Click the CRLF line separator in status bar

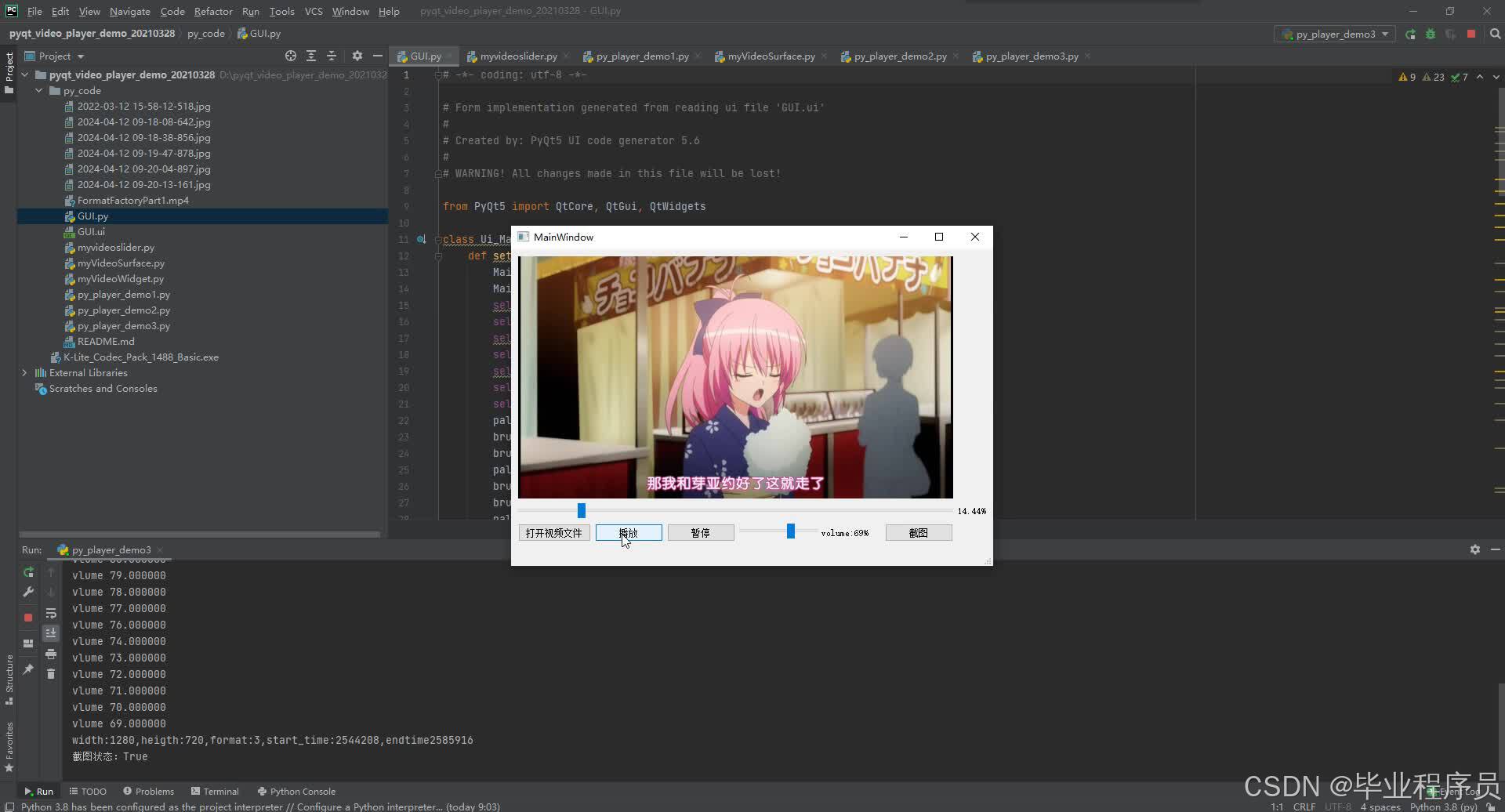[1304, 807]
